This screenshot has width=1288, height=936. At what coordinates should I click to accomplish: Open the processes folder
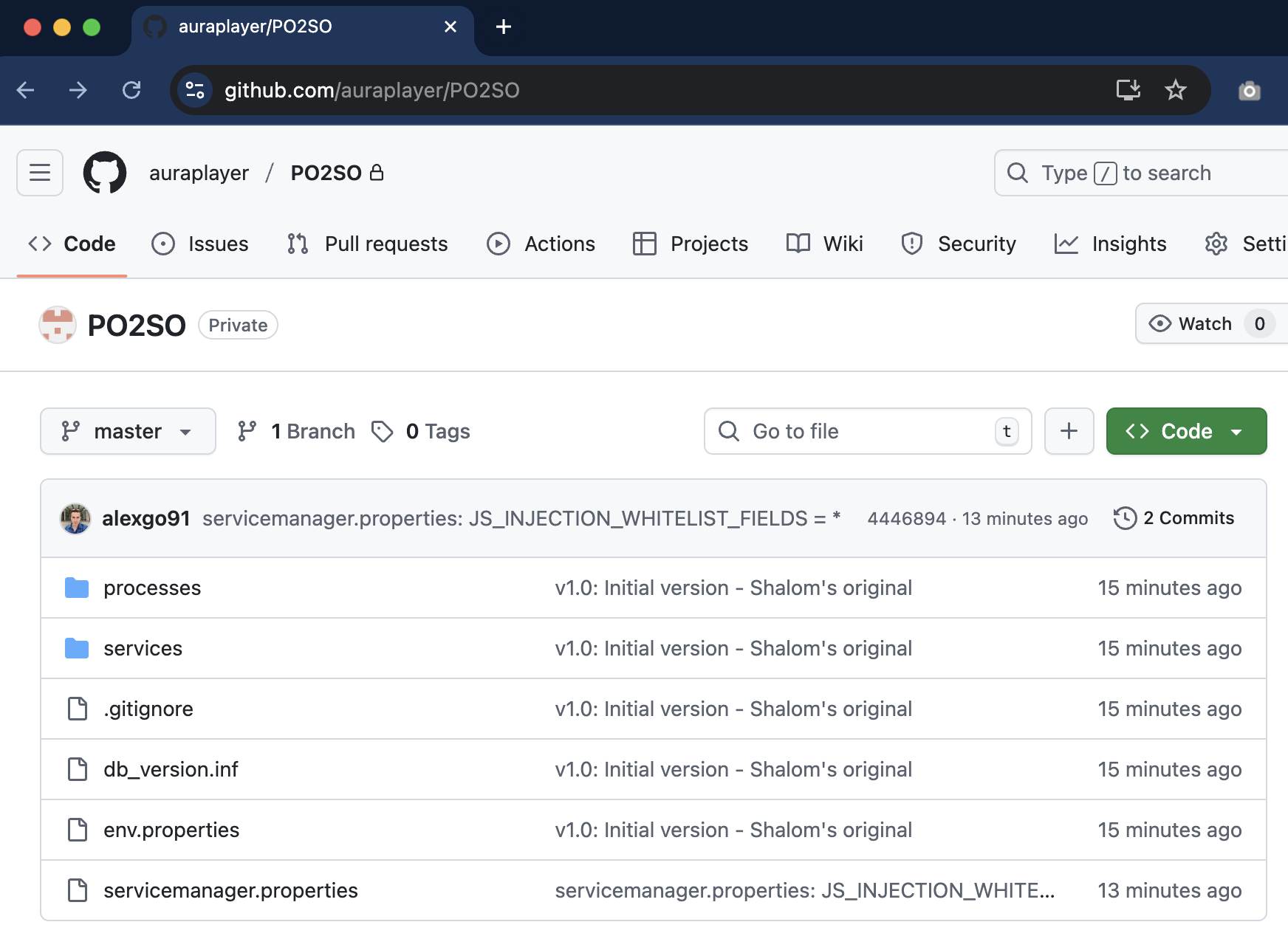pos(152,588)
